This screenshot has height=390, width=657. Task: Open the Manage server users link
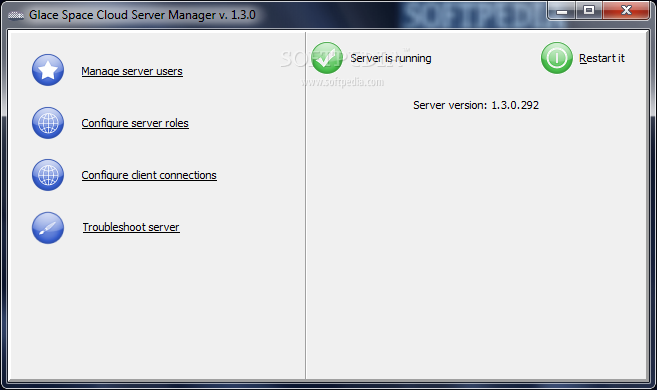[x=132, y=71]
